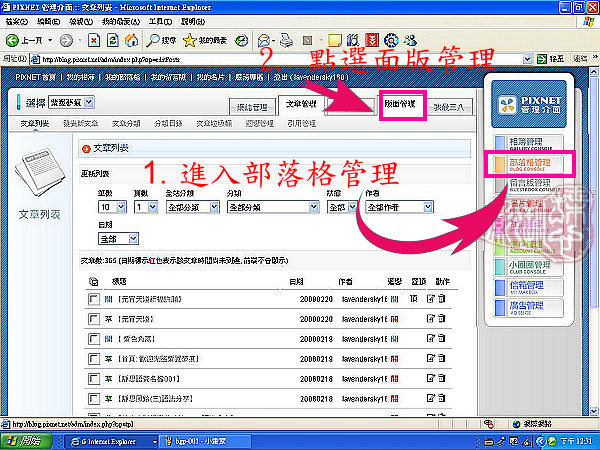This screenshot has height=450, width=600.
Task: Click the select-all icon in table header
Action: 93,282
